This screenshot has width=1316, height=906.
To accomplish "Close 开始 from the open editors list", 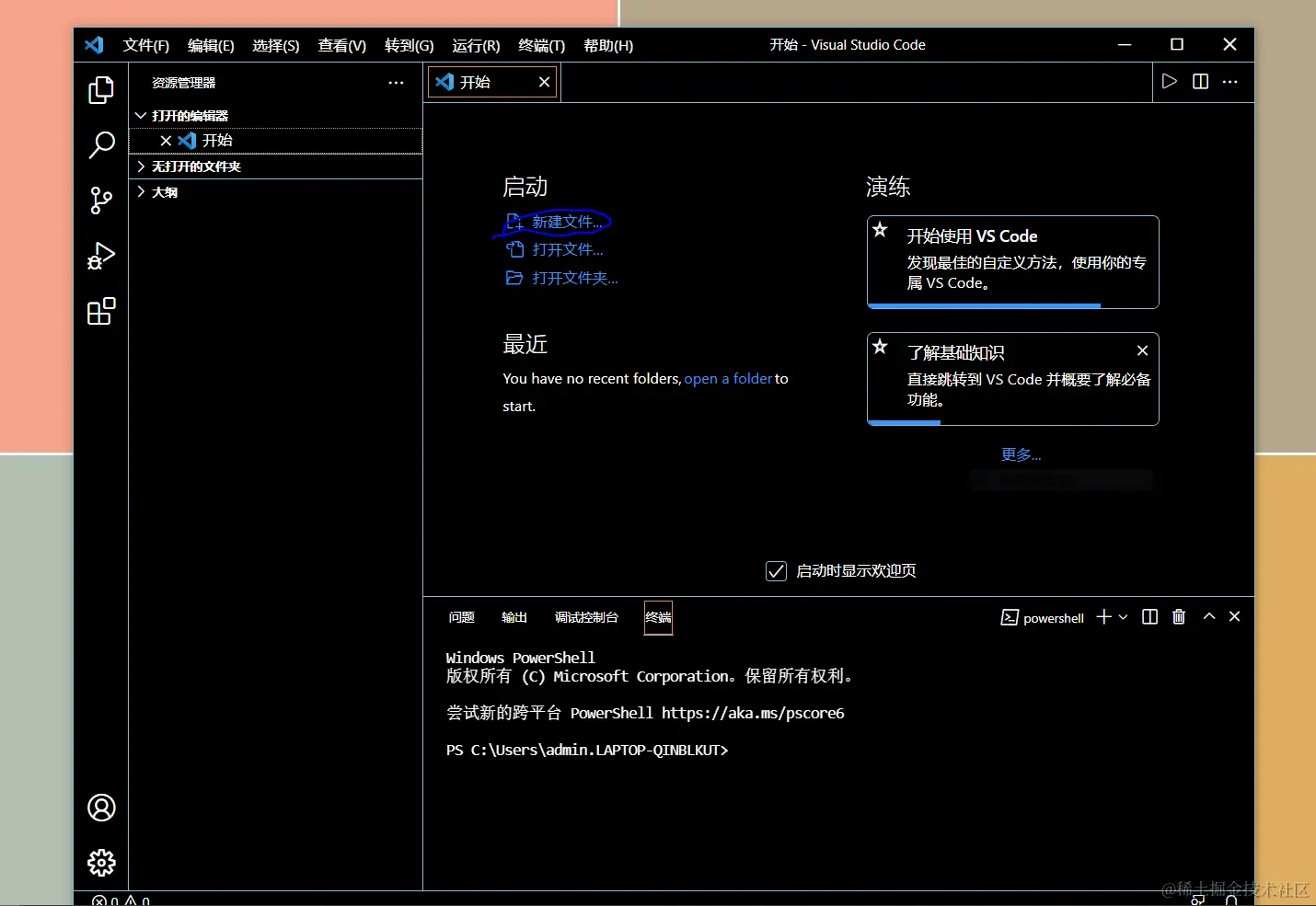I will tap(166, 141).
